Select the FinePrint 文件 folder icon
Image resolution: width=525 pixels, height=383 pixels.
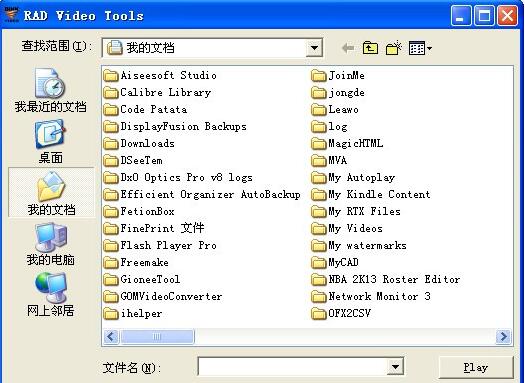click(111, 229)
